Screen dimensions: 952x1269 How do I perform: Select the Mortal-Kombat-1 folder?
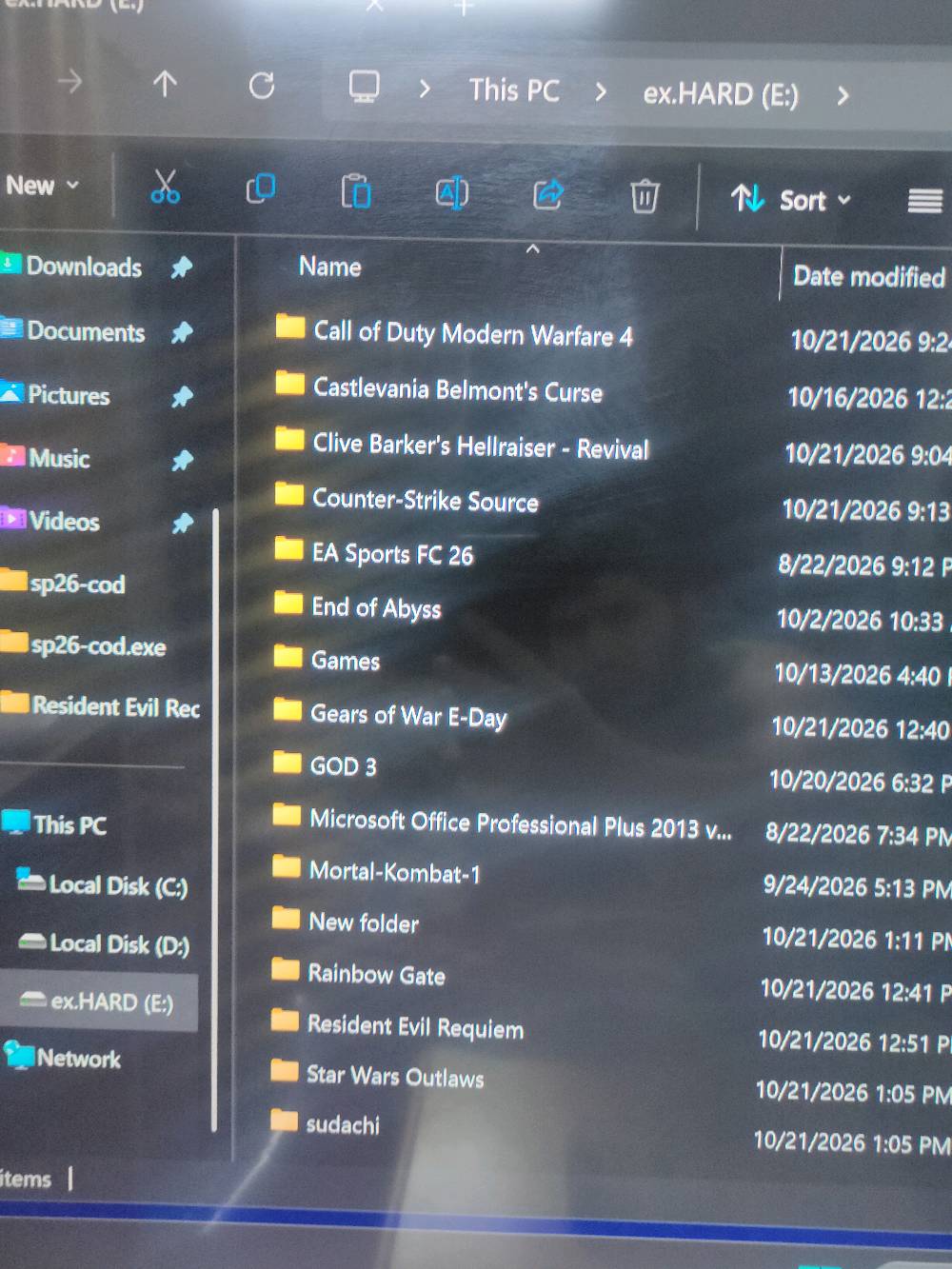coord(376,871)
